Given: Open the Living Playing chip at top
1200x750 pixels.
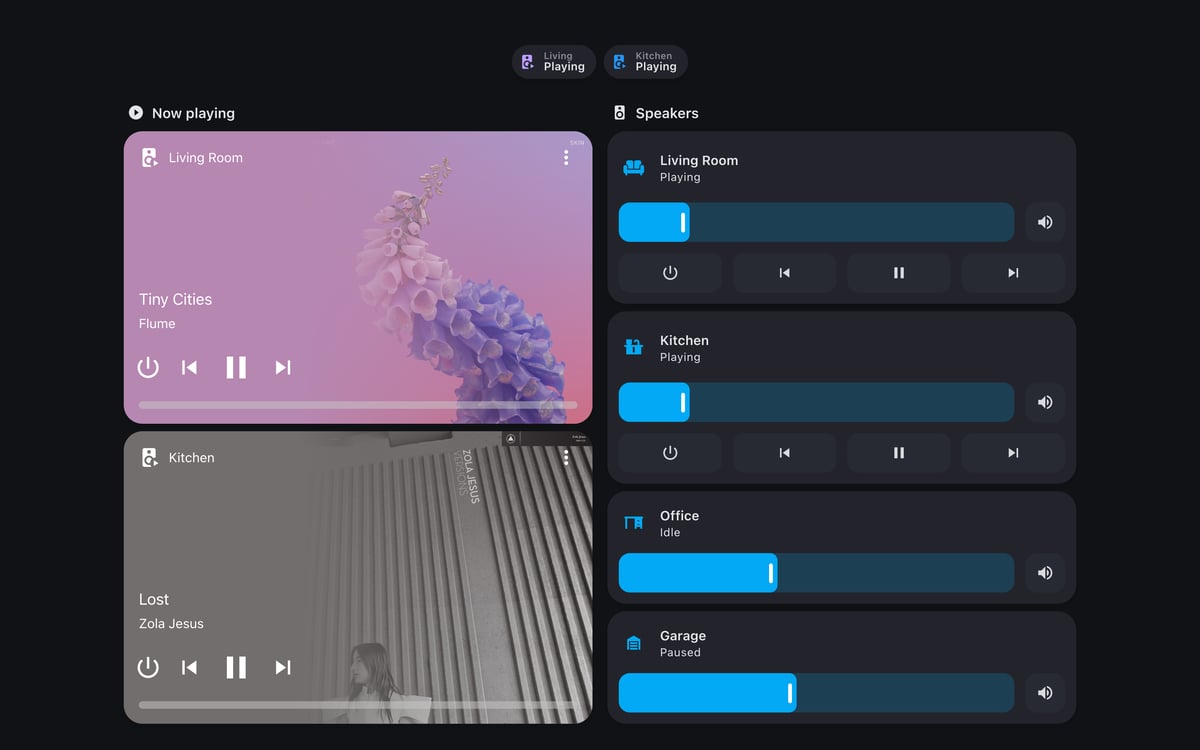Looking at the screenshot, I should click(x=554, y=62).
